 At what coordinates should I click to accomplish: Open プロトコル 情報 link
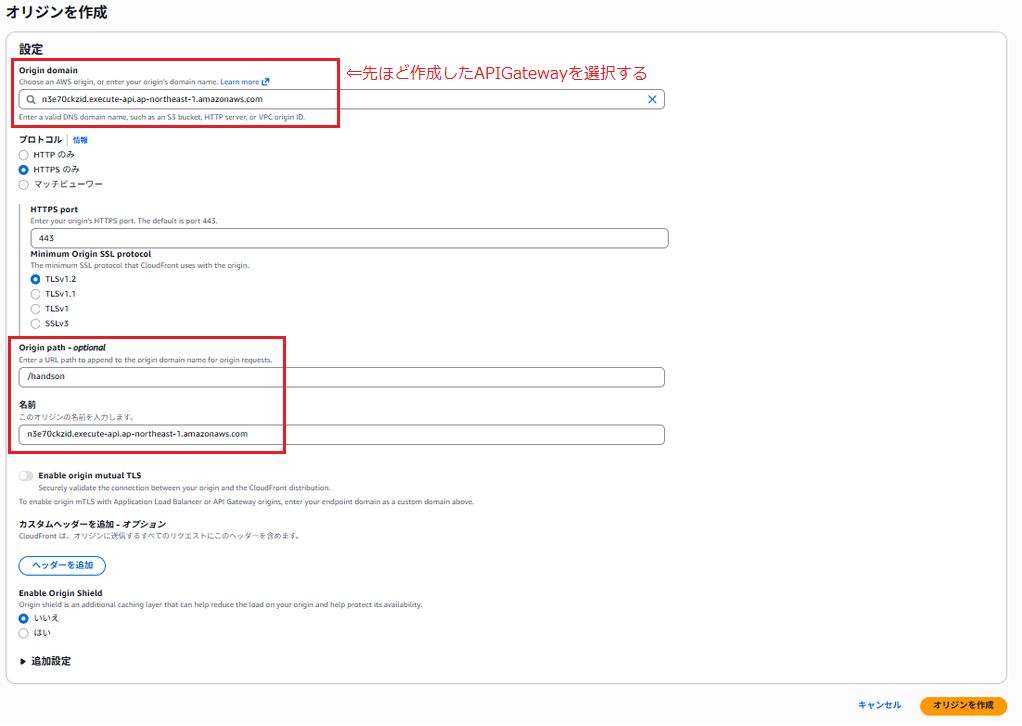80,140
